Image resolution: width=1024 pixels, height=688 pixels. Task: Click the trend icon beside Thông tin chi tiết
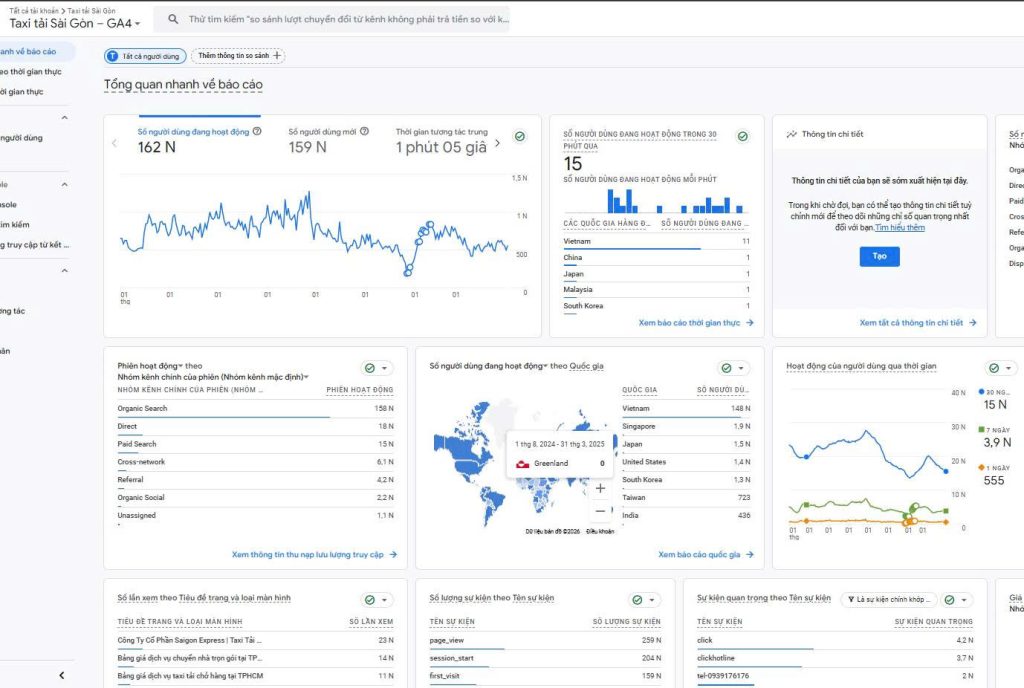click(791, 134)
